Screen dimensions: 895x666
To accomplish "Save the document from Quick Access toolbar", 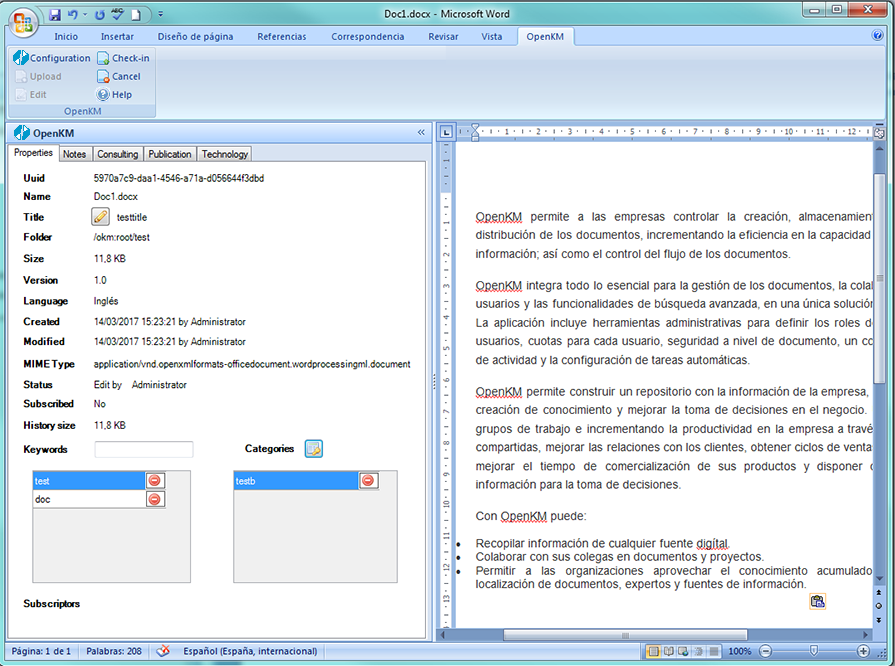I will [x=55, y=15].
